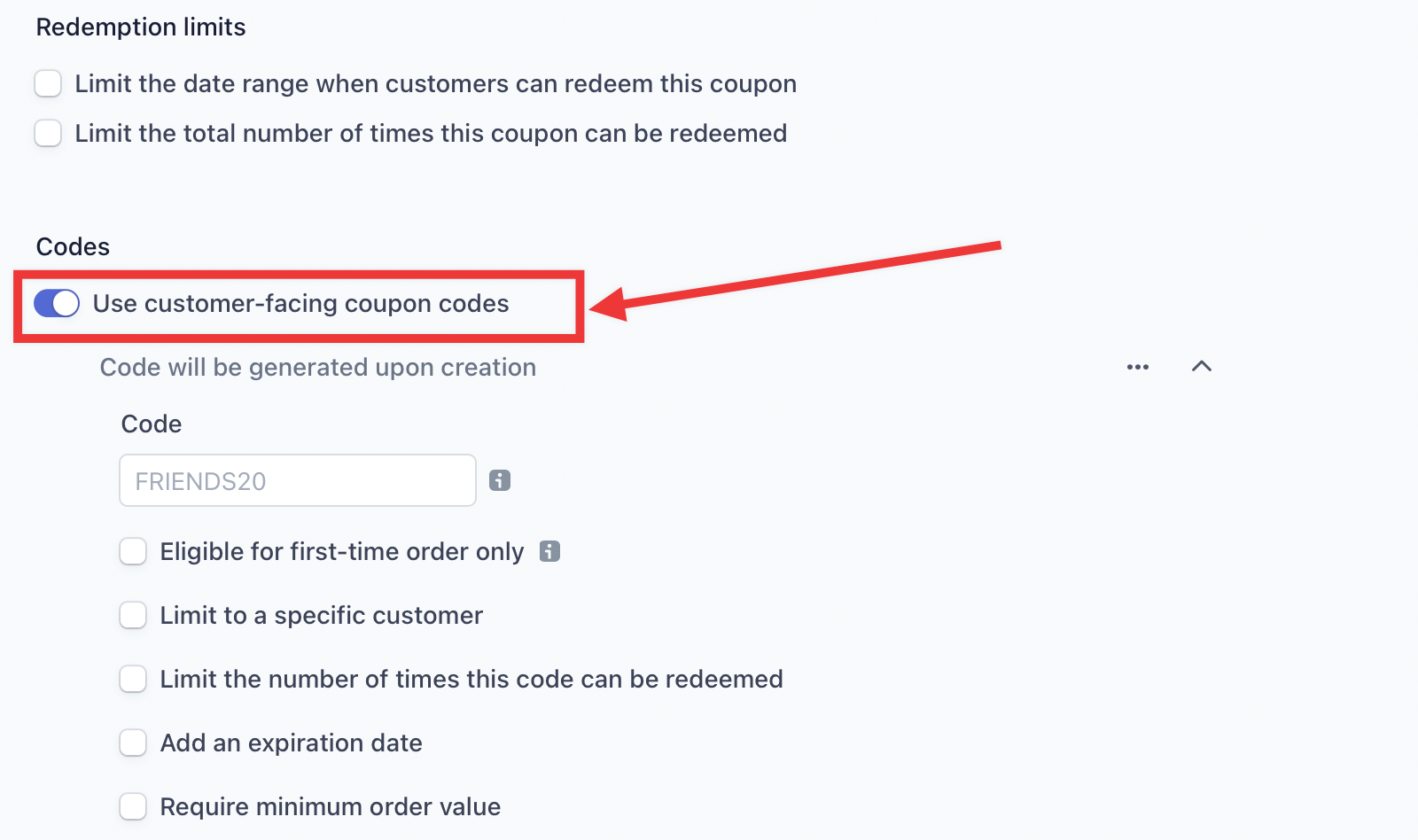
Task: Click the 'Use customer-facing coupon codes' label
Action: 300,303
